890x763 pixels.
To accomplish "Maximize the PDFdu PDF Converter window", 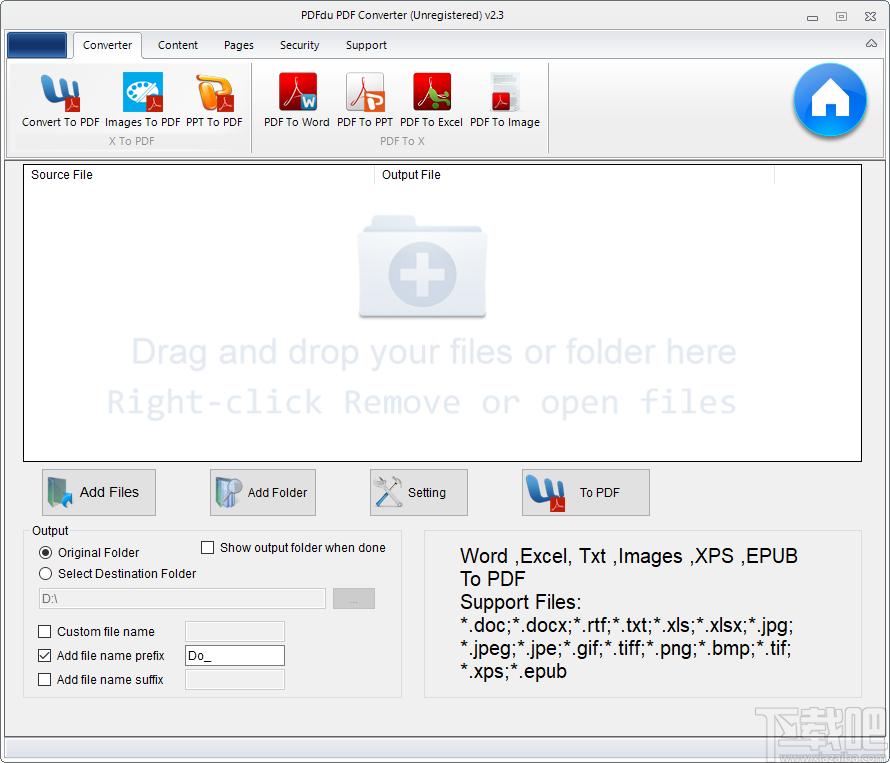I will tap(841, 16).
